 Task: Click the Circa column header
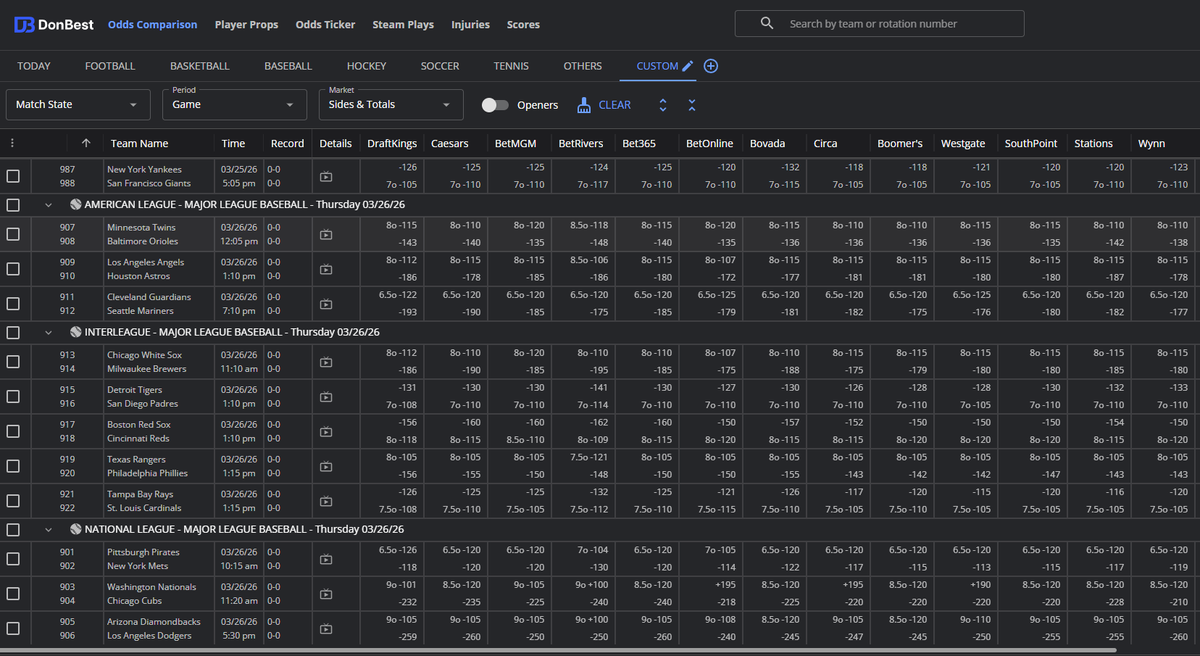[825, 143]
